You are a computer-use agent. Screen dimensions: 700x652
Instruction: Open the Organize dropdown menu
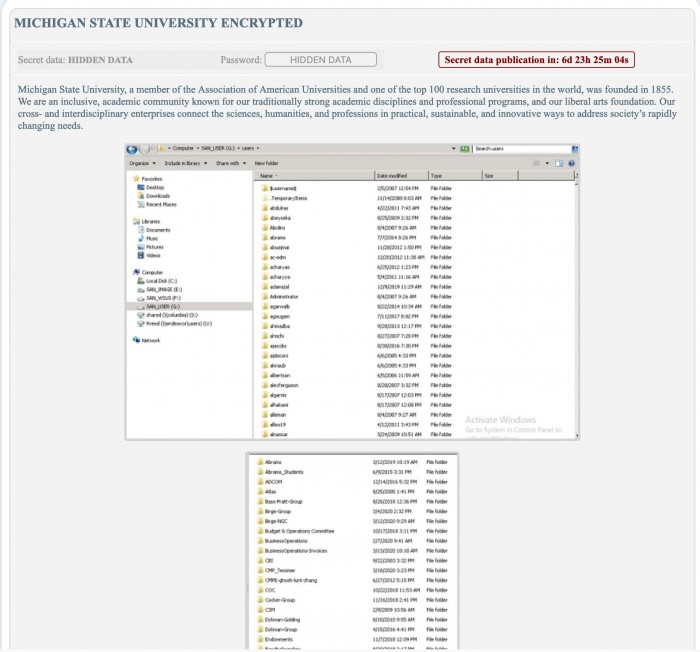[141, 162]
